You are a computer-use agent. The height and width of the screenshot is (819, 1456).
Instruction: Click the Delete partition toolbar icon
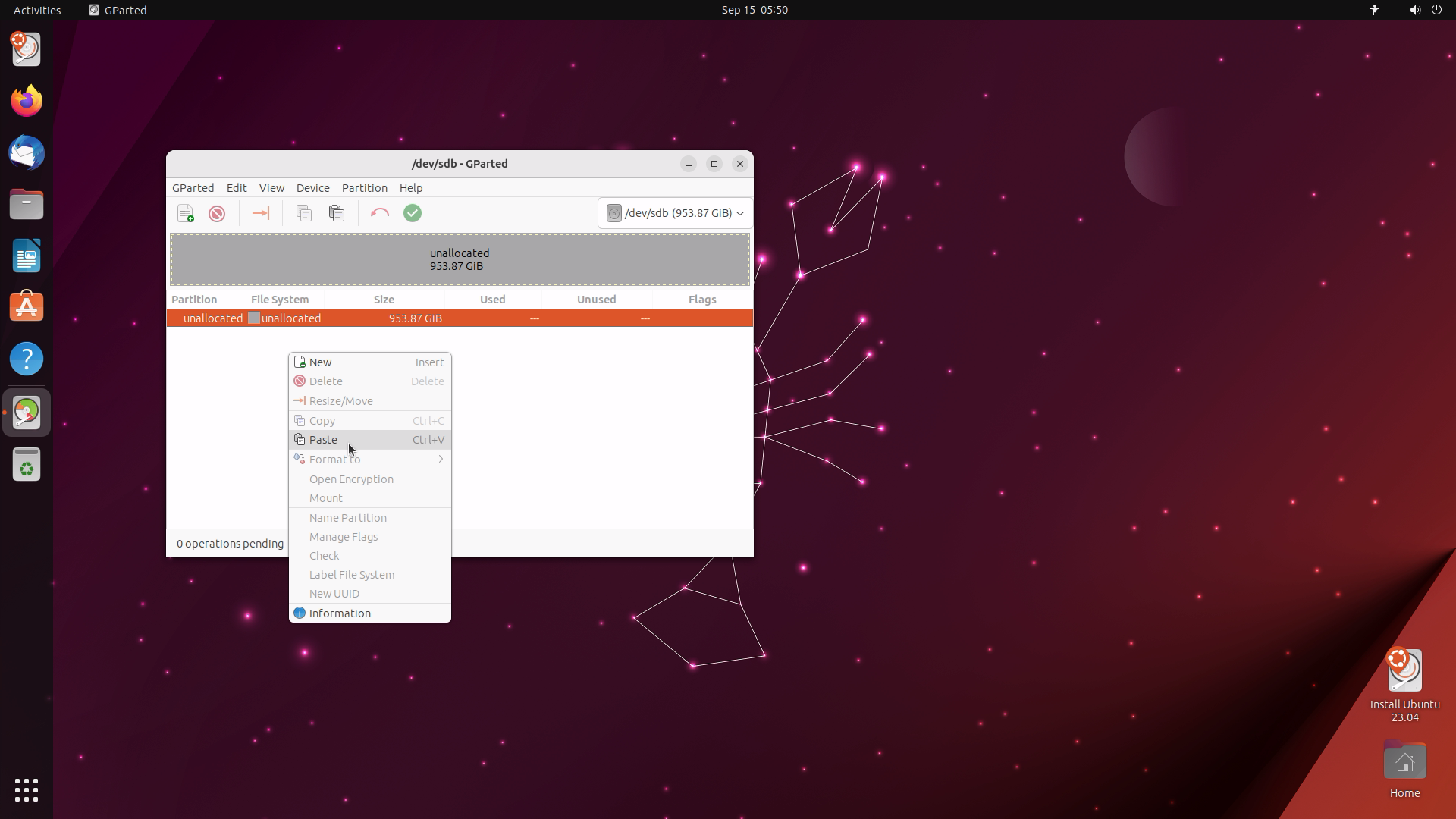pyautogui.click(x=217, y=213)
